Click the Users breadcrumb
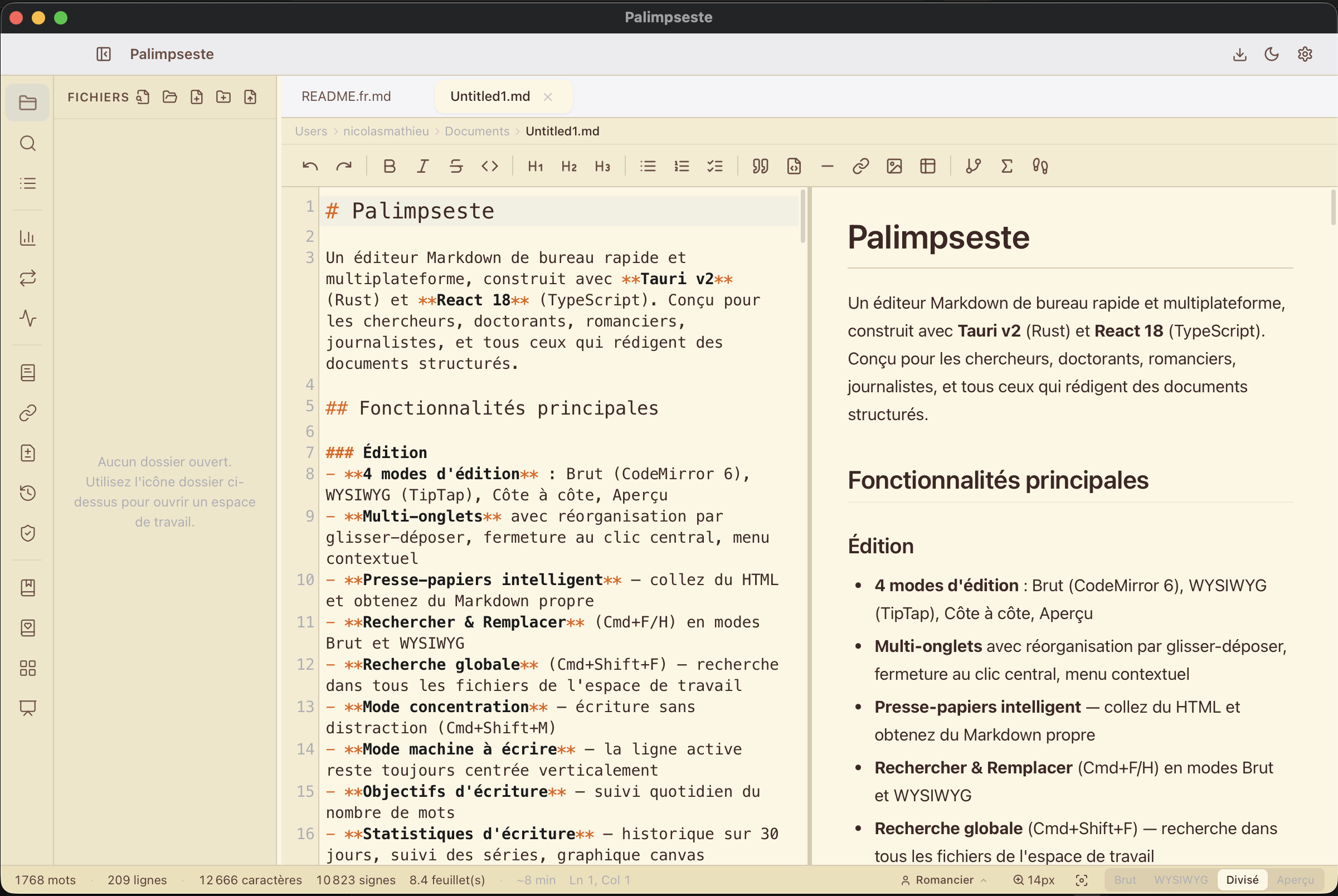This screenshot has height=896, width=1338. pos(311,132)
